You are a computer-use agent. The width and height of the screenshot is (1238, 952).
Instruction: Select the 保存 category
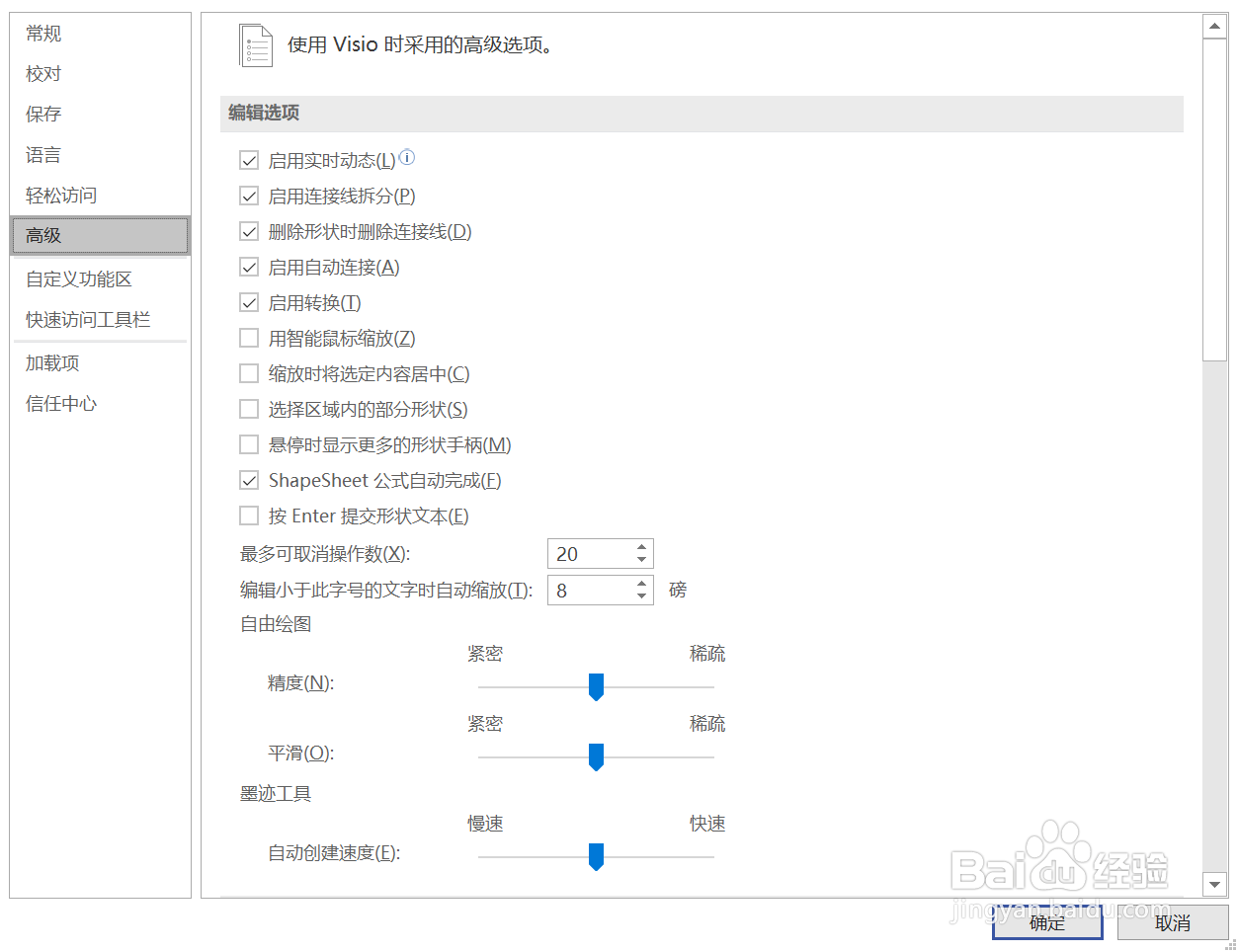(100, 115)
